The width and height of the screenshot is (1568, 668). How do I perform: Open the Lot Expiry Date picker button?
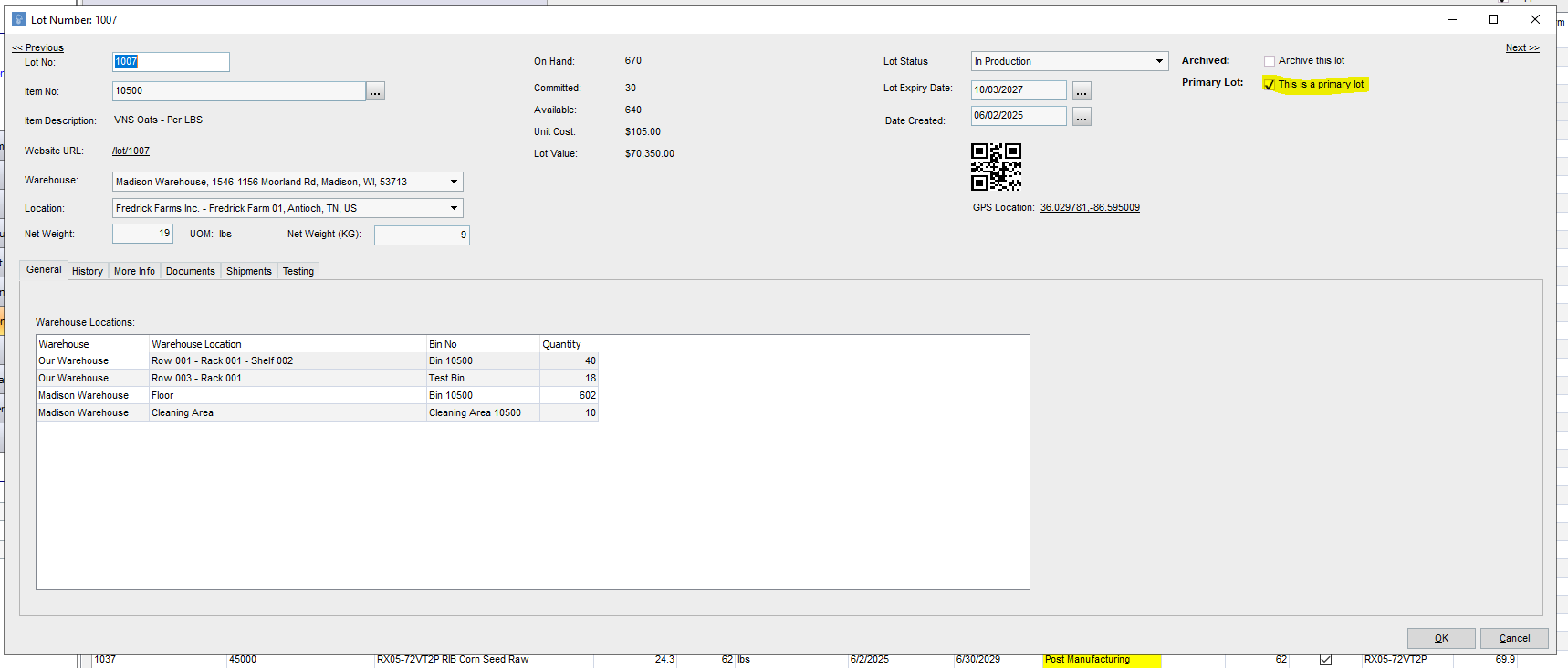[1081, 90]
